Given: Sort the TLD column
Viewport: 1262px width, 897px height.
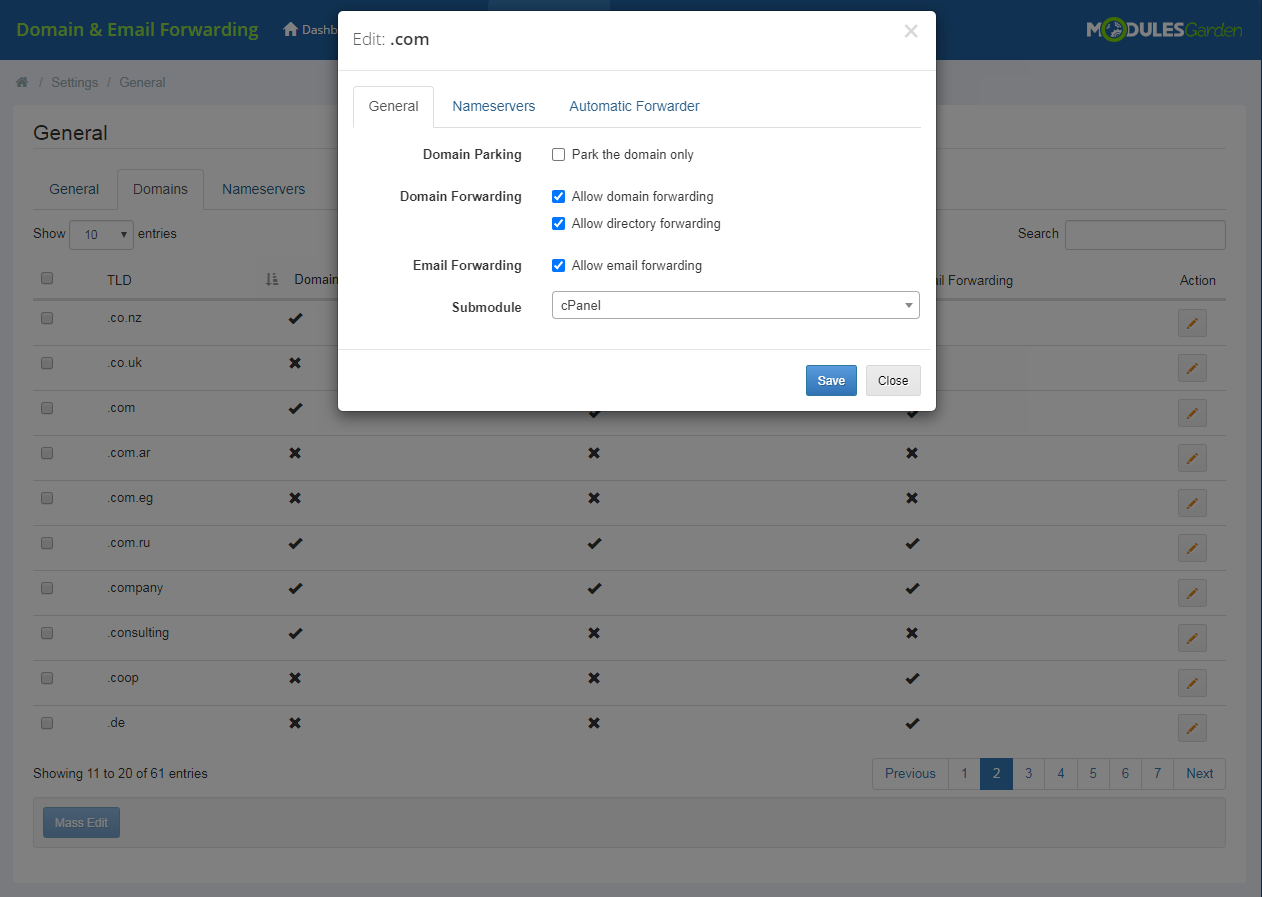Looking at the screenshot, I should (x=119, y=280).
